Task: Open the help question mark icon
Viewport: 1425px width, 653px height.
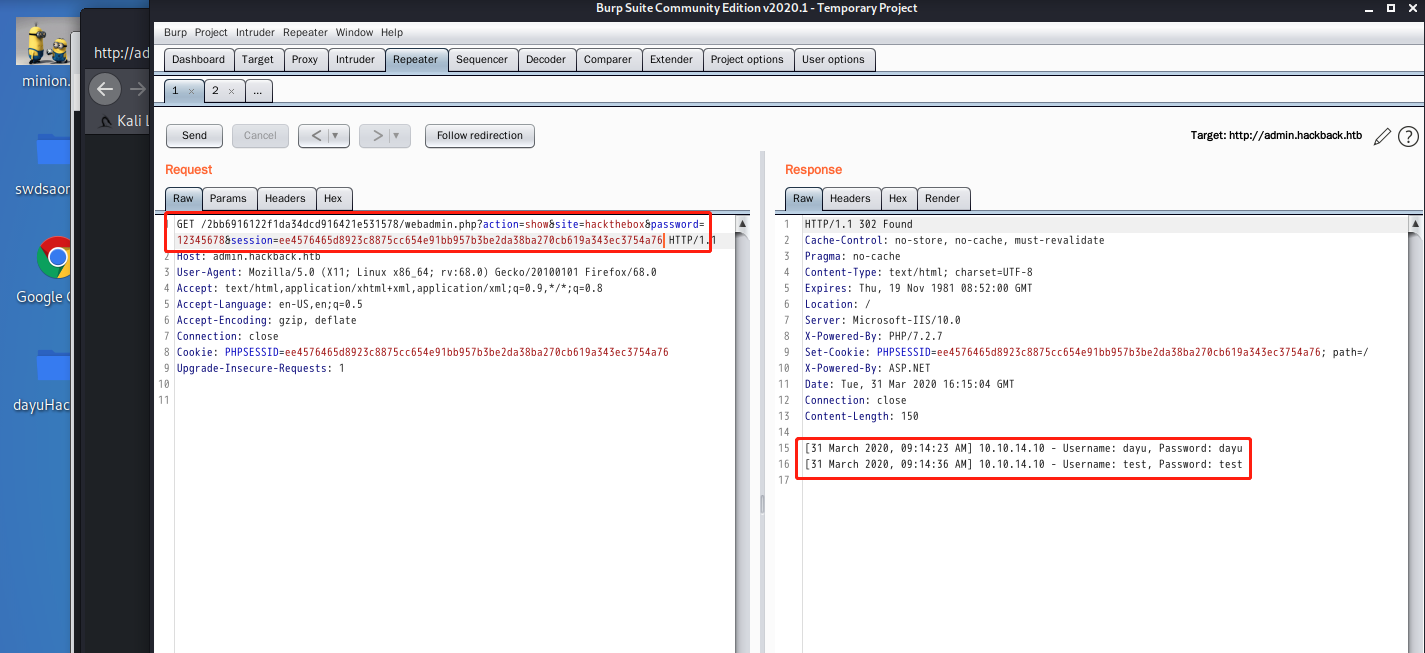Action: tap(1408, 136)
